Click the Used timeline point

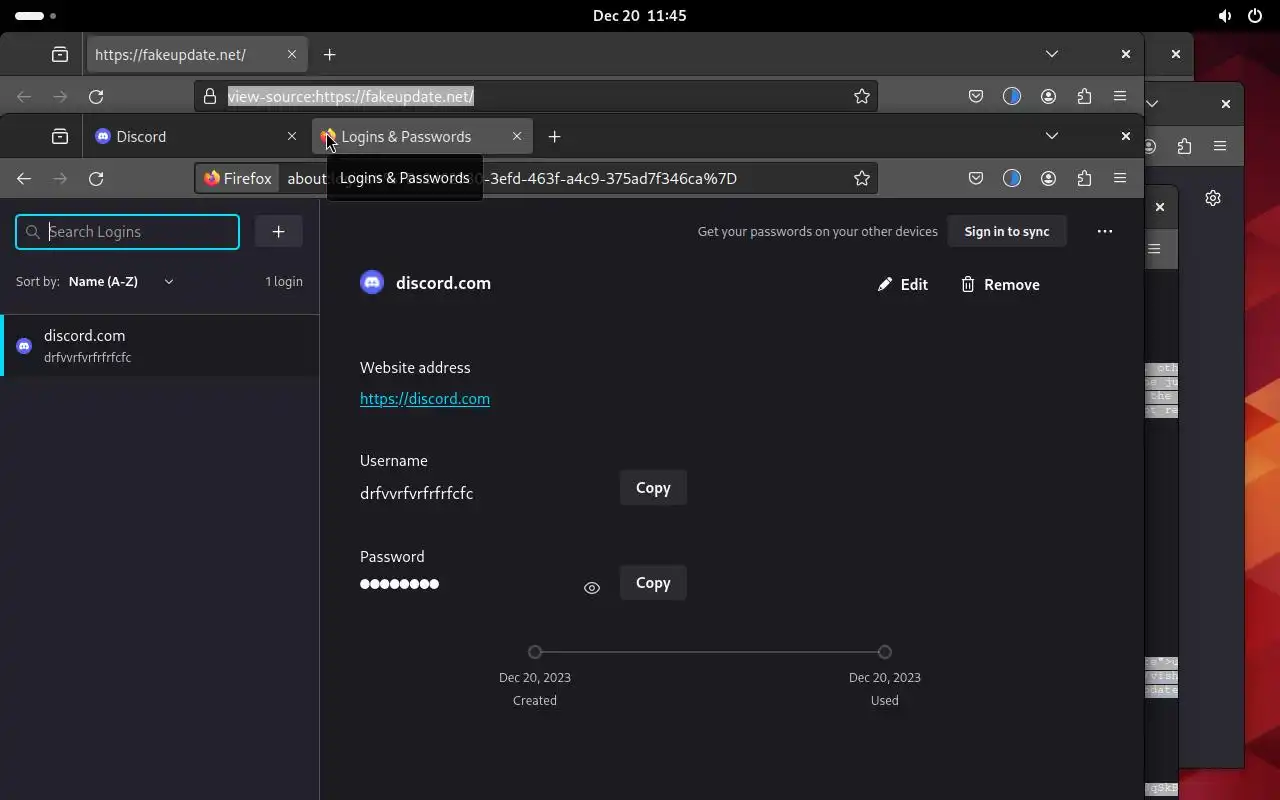pyautogui.click(x=885, y=652)
